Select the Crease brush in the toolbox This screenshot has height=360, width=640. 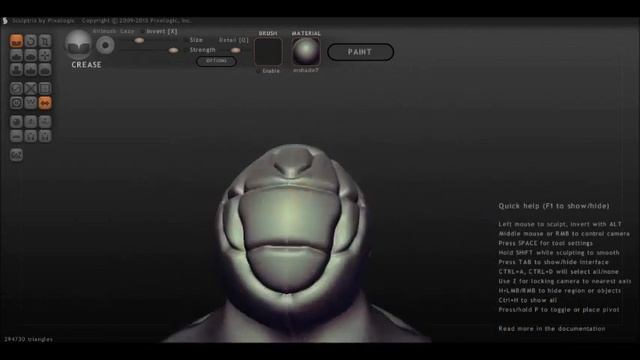coord(16,41)
